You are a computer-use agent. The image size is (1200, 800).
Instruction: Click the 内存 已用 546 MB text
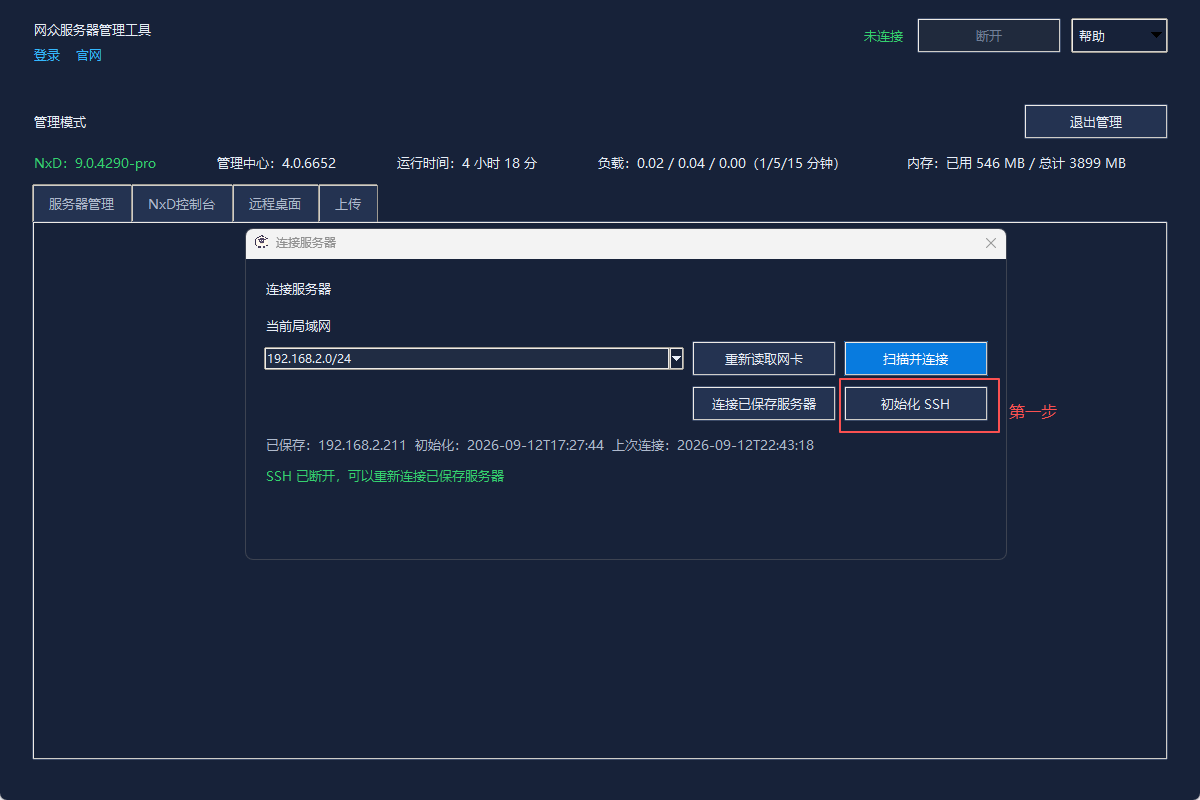tap(1016, 163)
